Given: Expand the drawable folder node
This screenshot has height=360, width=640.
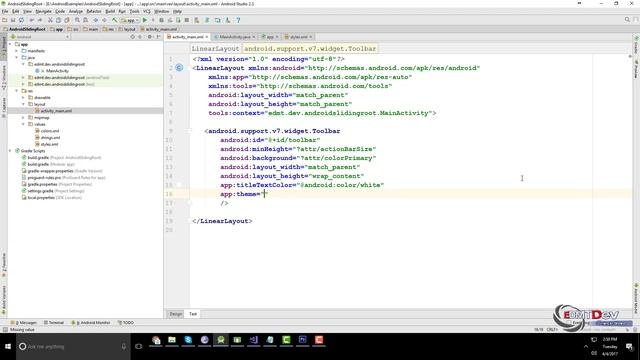Looking at the screenshot, I should [23, 98].
